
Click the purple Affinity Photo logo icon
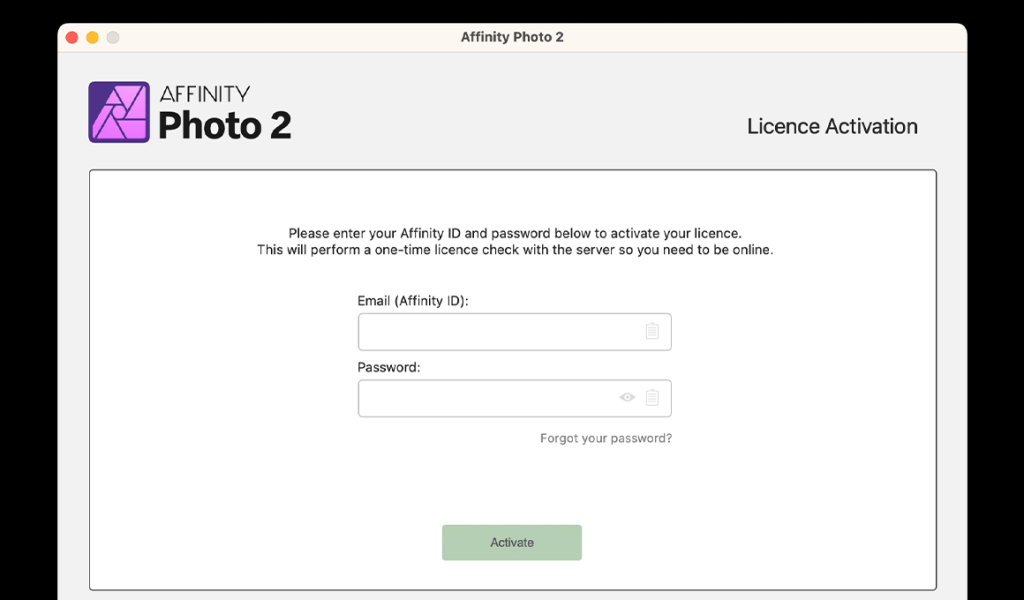[119, 112]
